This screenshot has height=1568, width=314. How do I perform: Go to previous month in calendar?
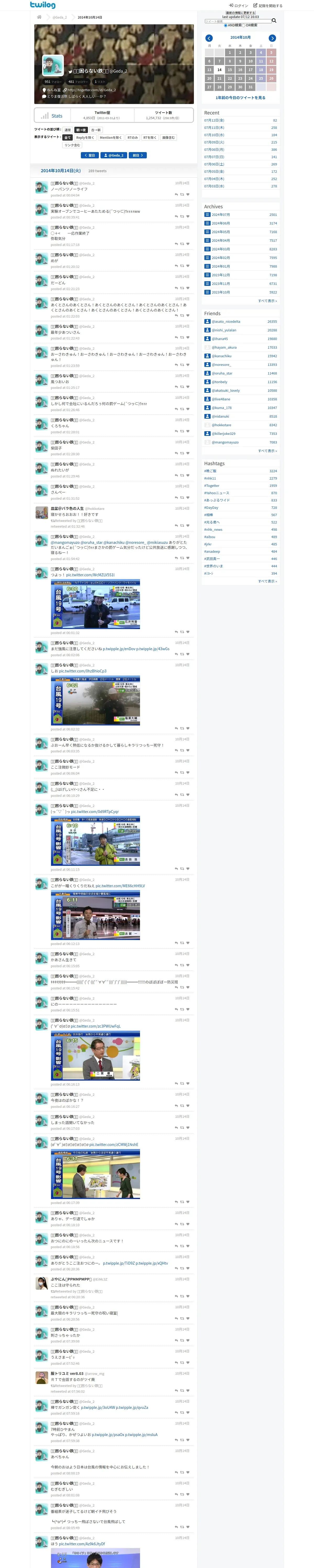[209, 38]
